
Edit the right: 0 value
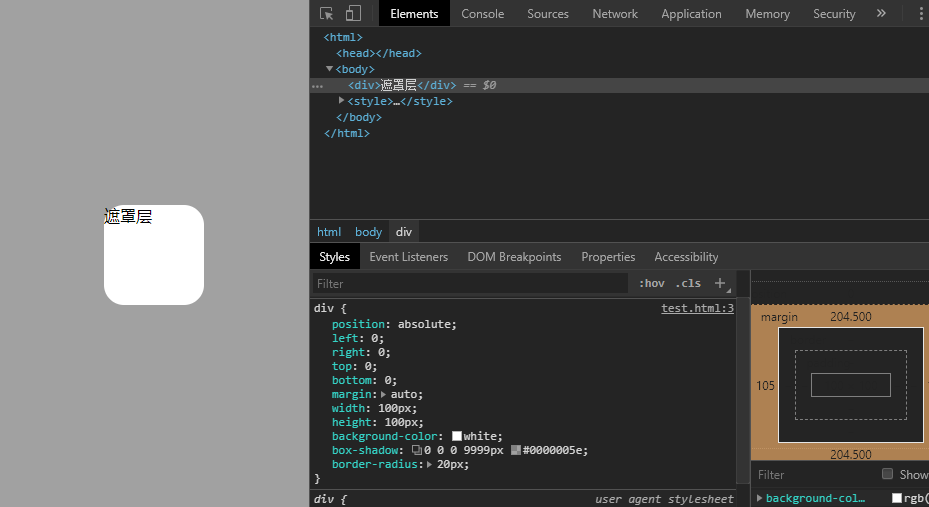381,352
